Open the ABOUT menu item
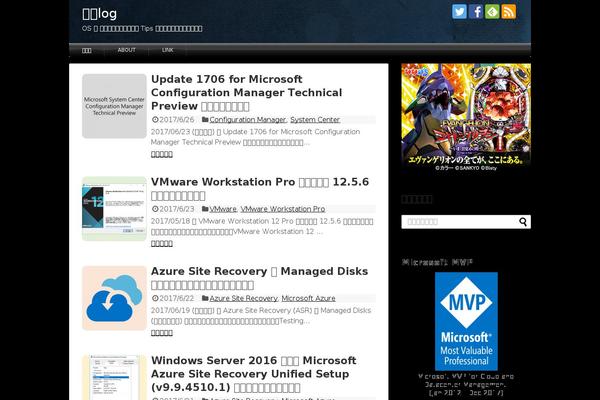 coord(126,50)
